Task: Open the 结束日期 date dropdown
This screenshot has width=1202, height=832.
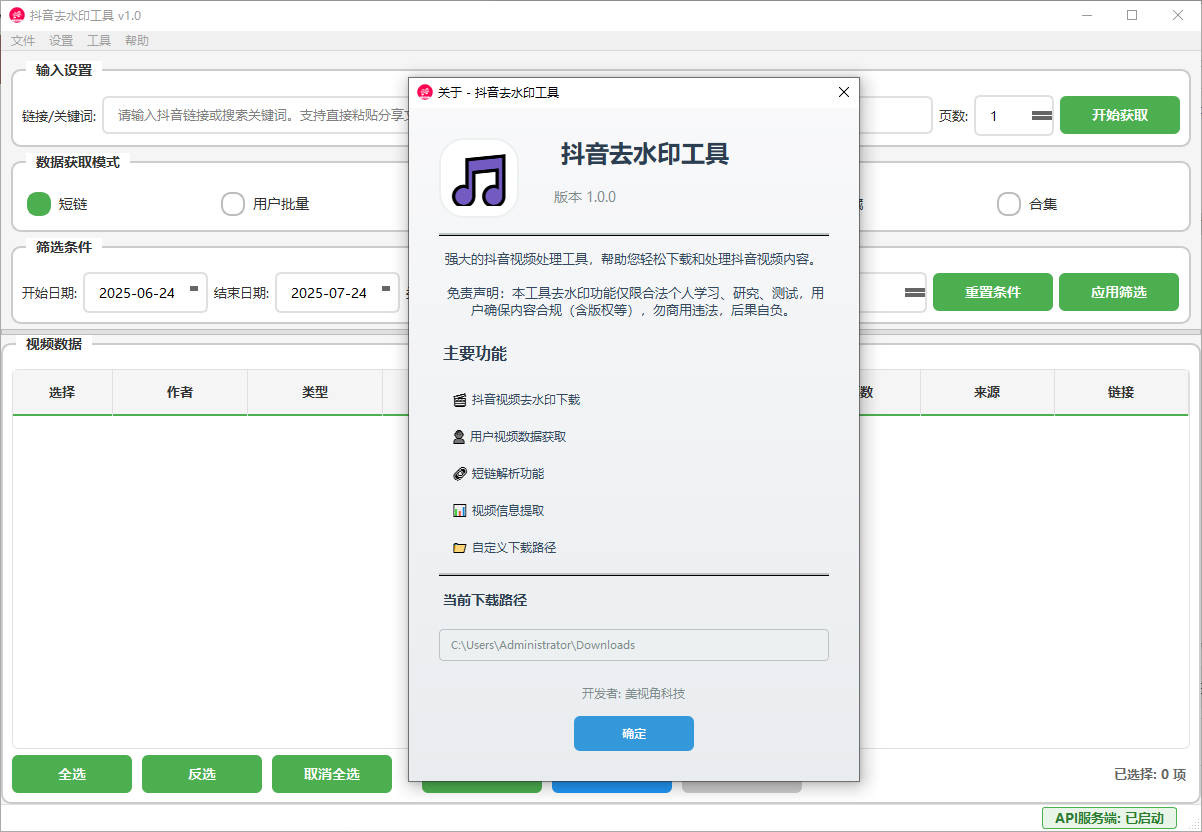Action: 386,289
